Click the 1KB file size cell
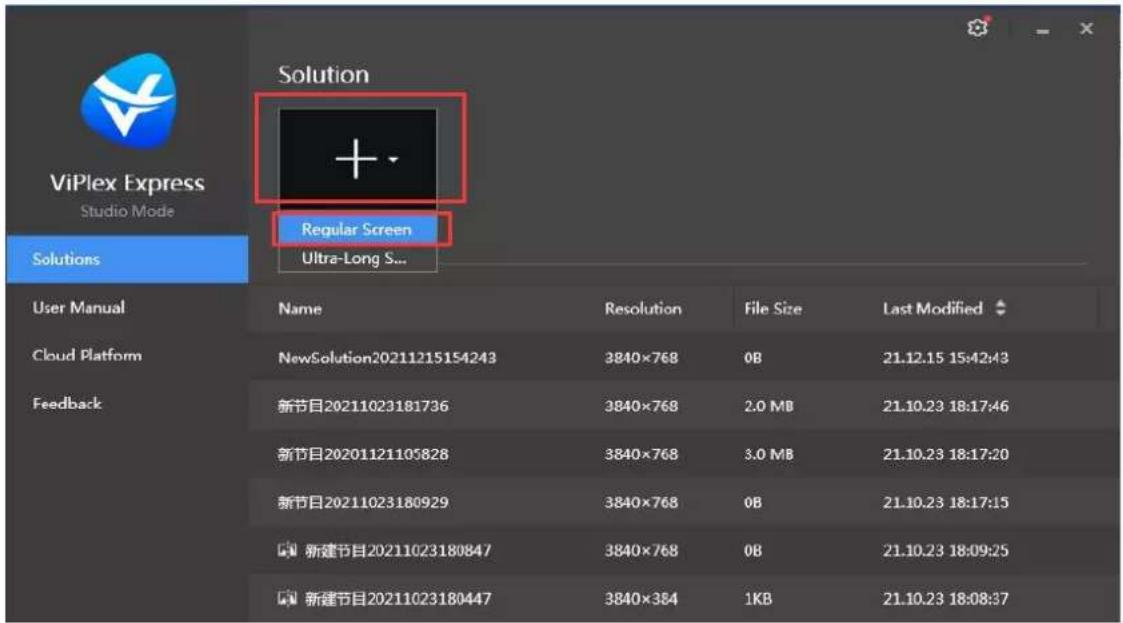Screen dimensions: 1123x623 pyautogui.click(x=758, y=599)
